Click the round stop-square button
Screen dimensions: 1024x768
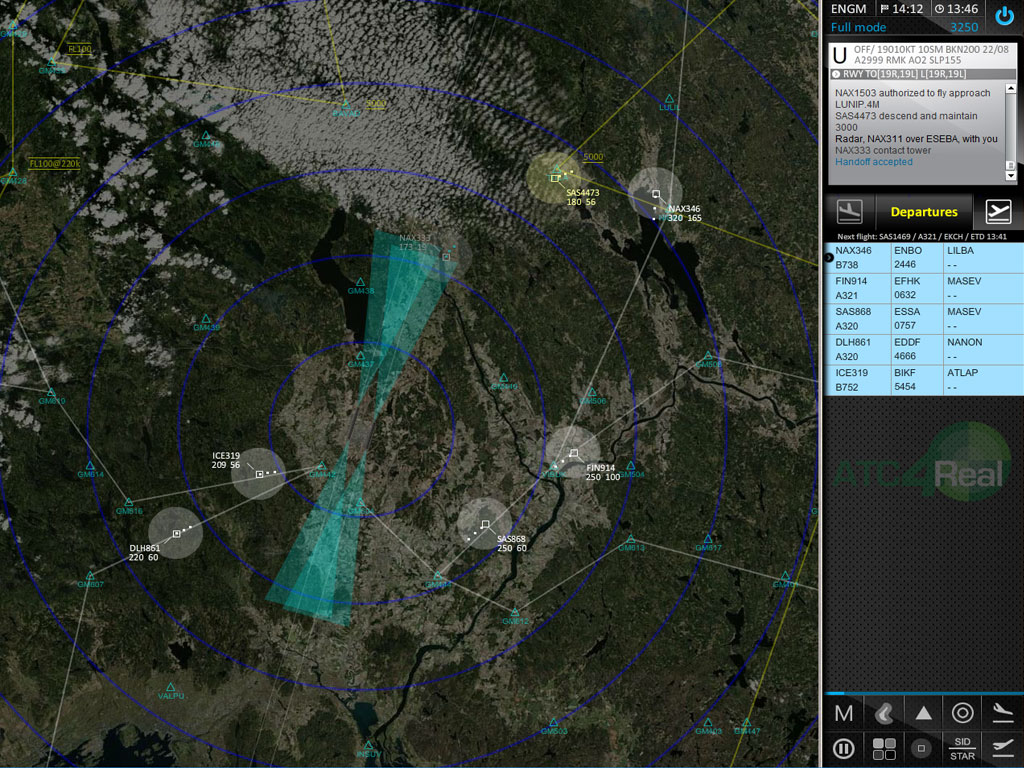[x=923, y=748]
